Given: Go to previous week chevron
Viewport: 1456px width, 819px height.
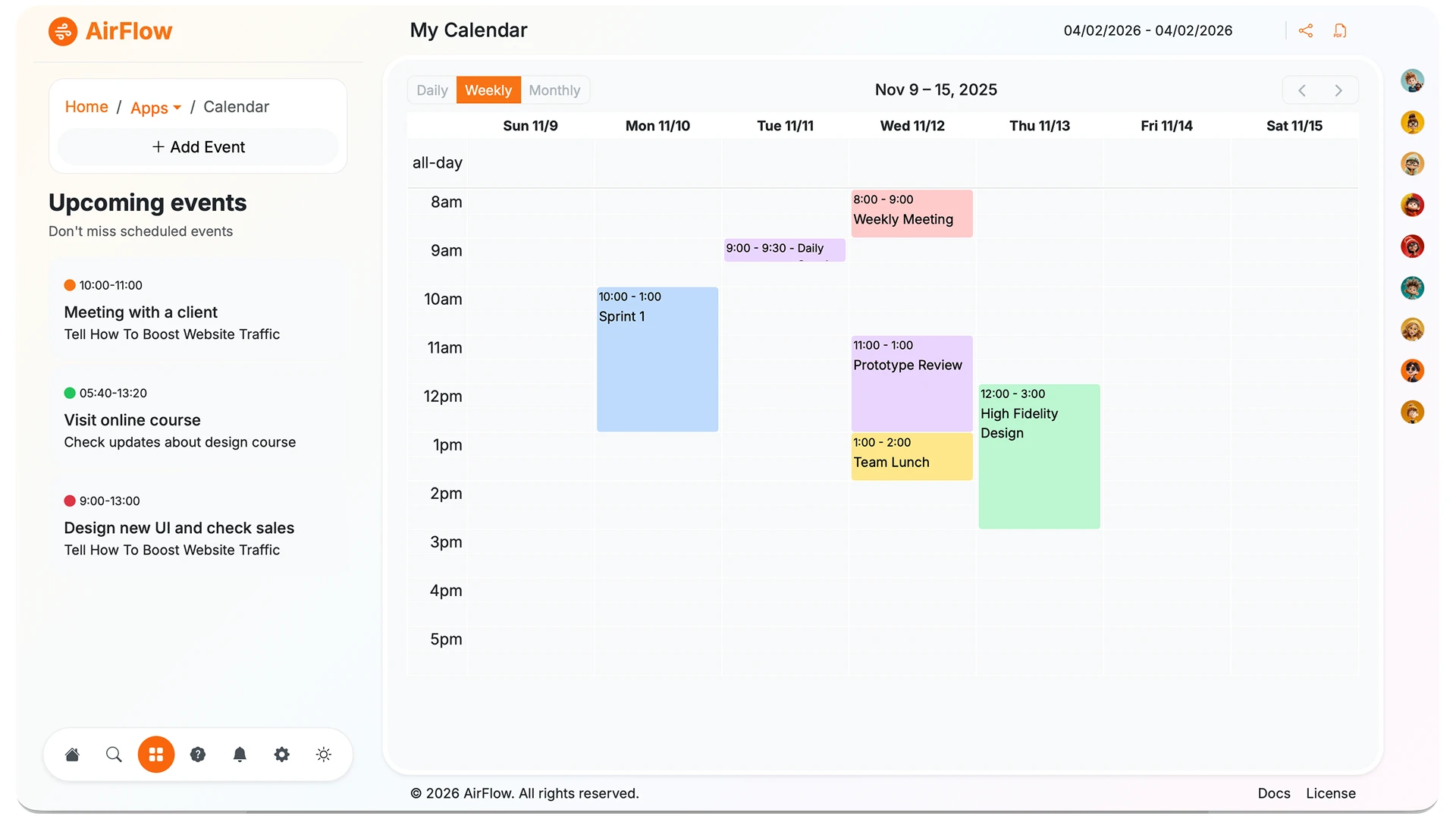Looking at the screenshot, I should click(x=1302, y=90).
